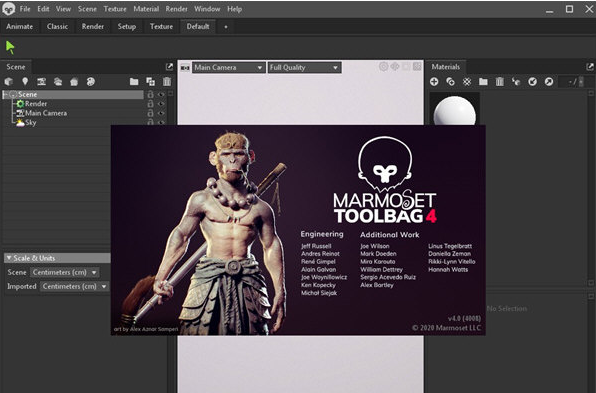Switch to the Render workspace tab
This screenshot has width=596, height=393.
(93, 27)
